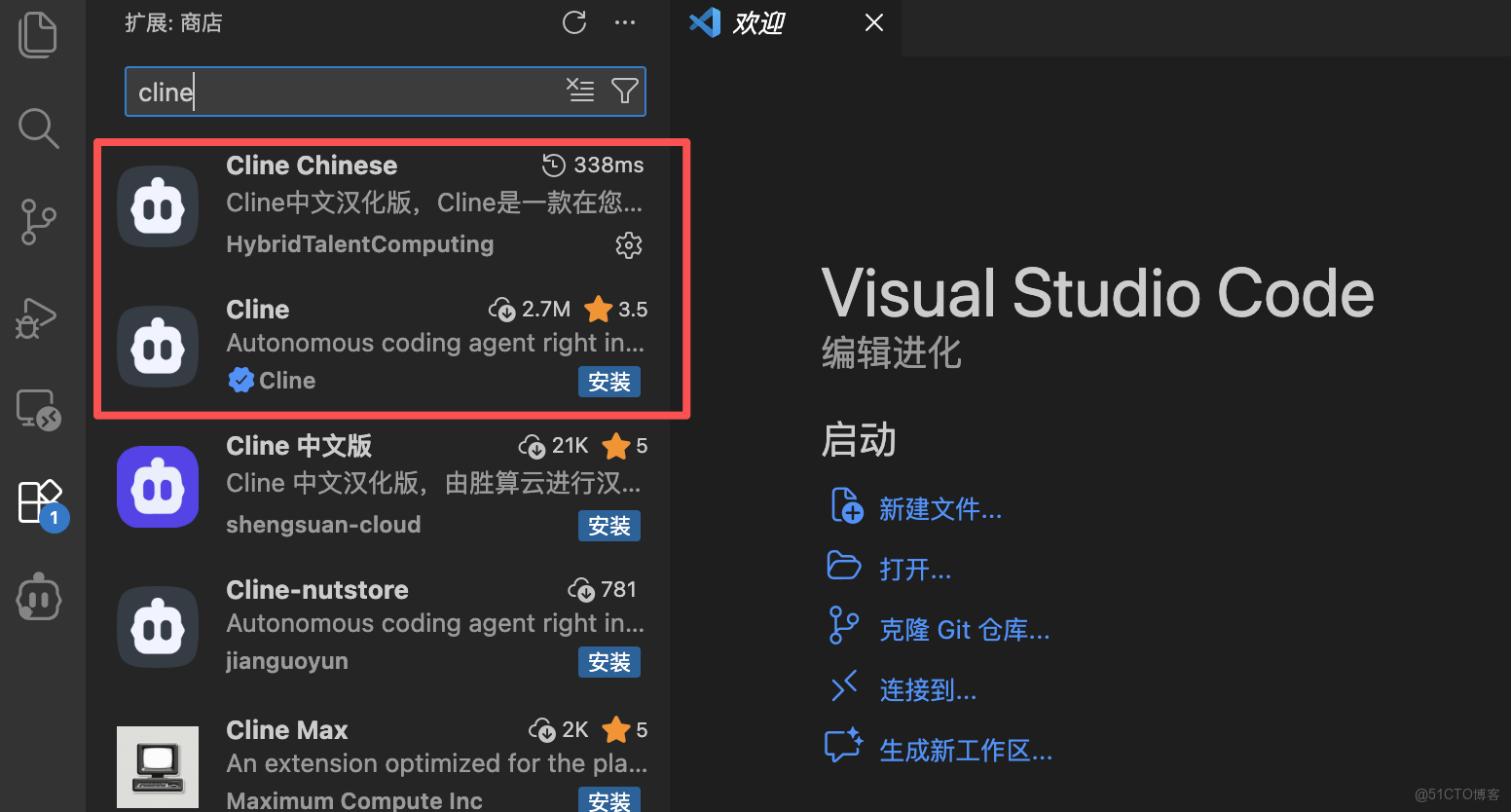The image size is (1511, 812).
Task: Click the Cline extension robot icon
Action: tap(158, 347)
